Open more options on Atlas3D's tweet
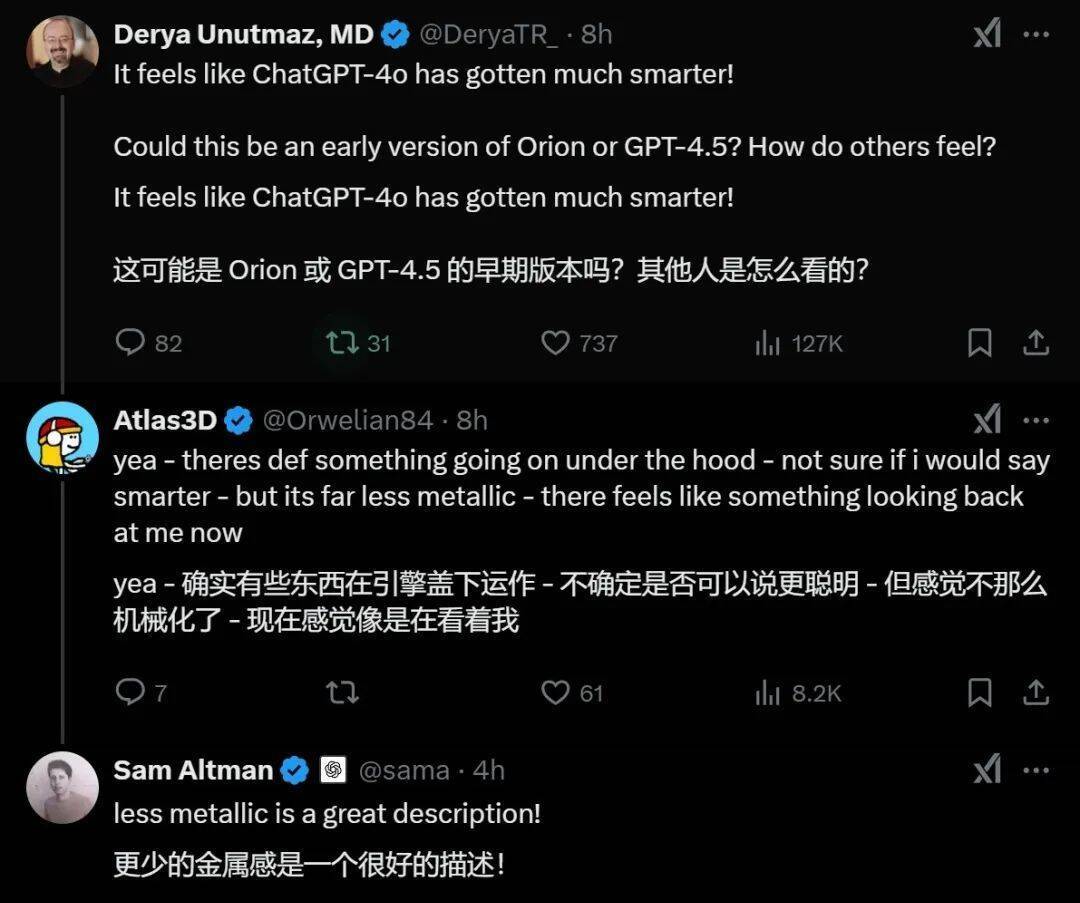The image size is (1080, 903). click(1036, 420)
